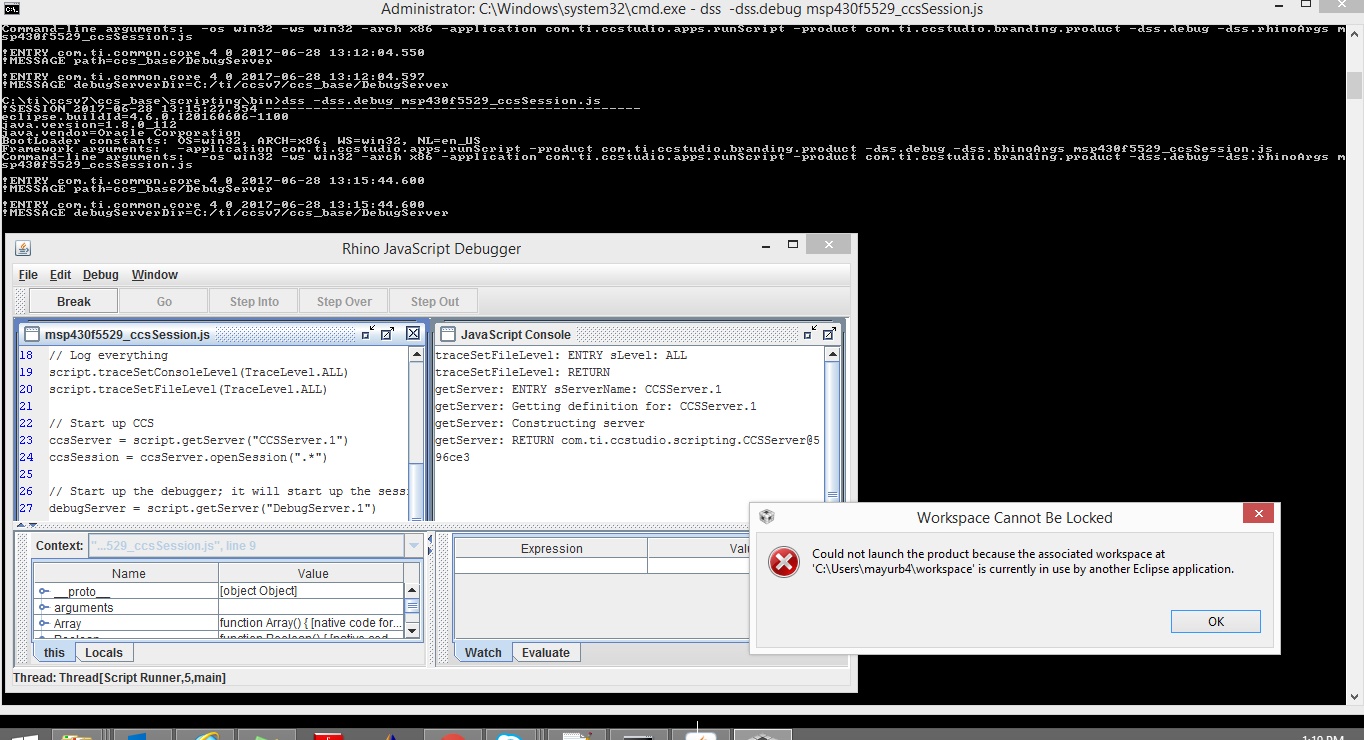The width and height of the screenshot is (1364, 740).
Task: Click "java.vendor=Oracle Corporation" in the cmd window
Action: pos(121,132)
